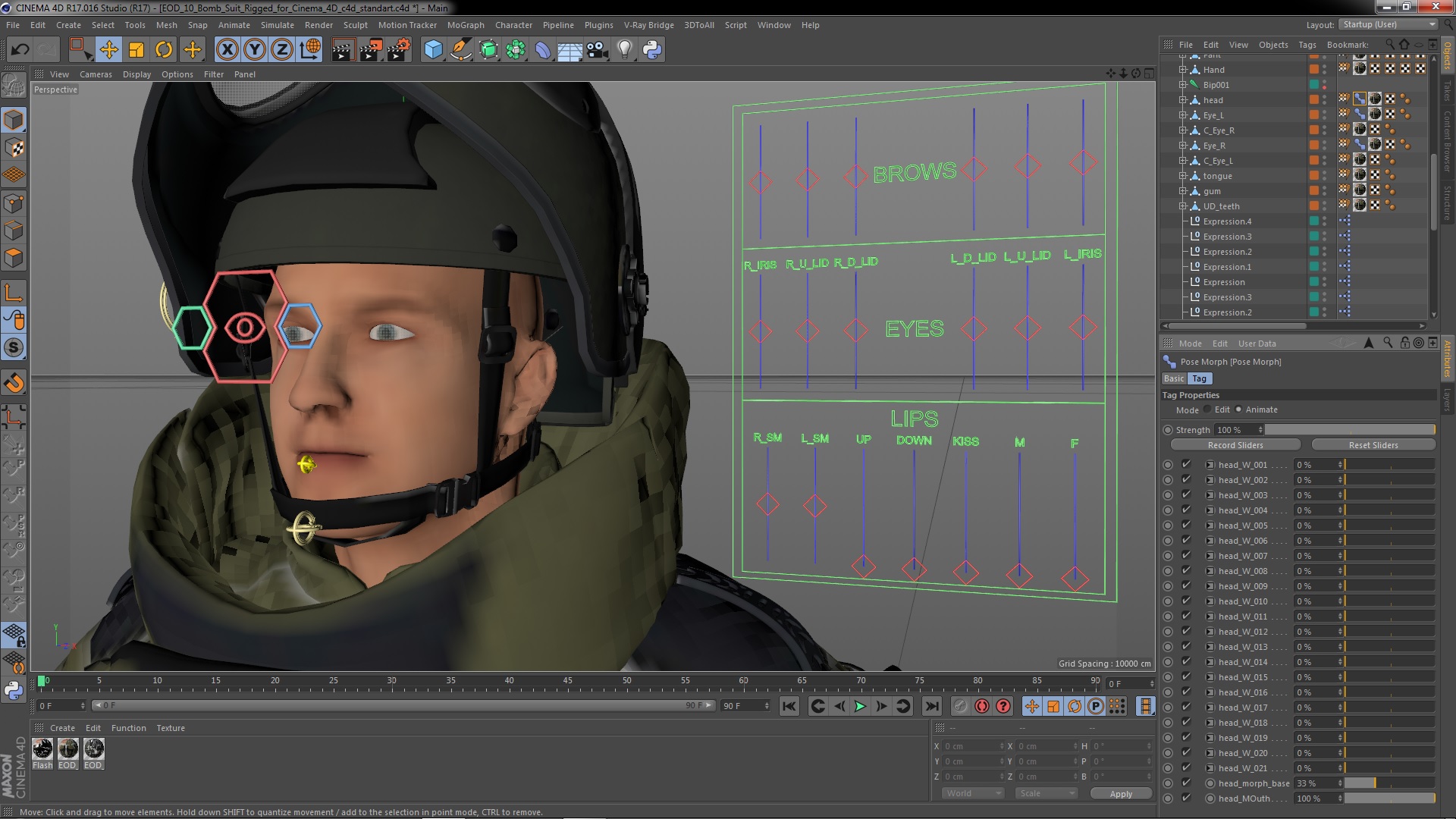Image resolution: width=1456 pixels, height=819 pixels.
Task: Toggle Z axis lock
Action: click(282, 50)
